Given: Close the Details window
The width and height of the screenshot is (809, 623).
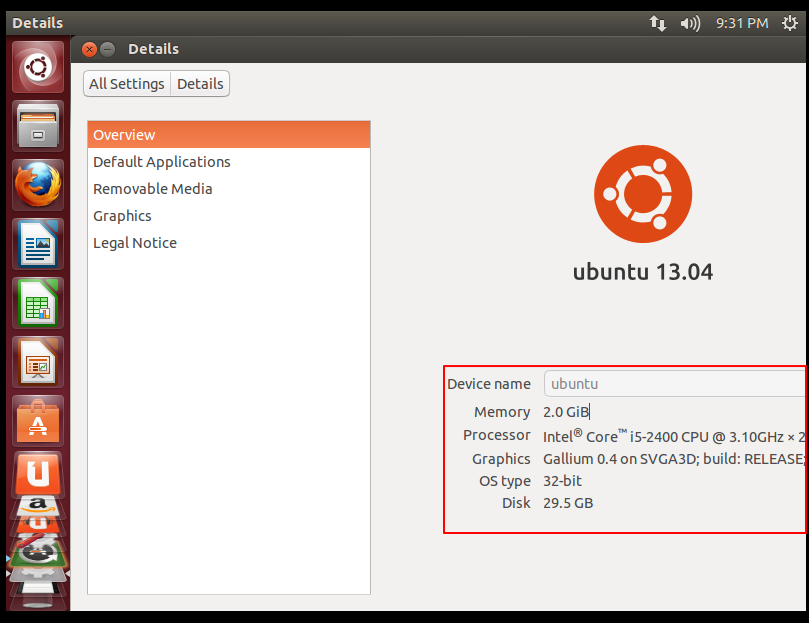Looking at the screenshot, I should point(89,49).
